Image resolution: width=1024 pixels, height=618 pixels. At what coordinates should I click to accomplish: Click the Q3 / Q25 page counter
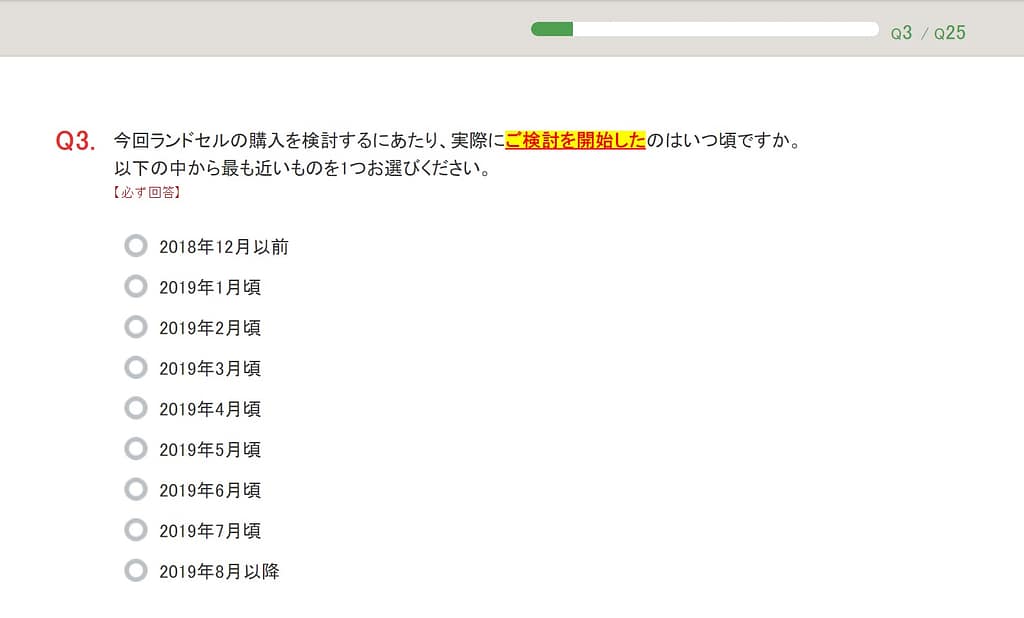click(928, 33)
